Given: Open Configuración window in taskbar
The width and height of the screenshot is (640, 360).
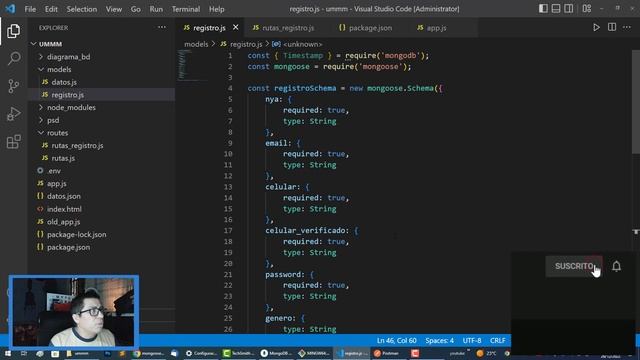Looking at the screenshot, I should click(x=201, y=353).
